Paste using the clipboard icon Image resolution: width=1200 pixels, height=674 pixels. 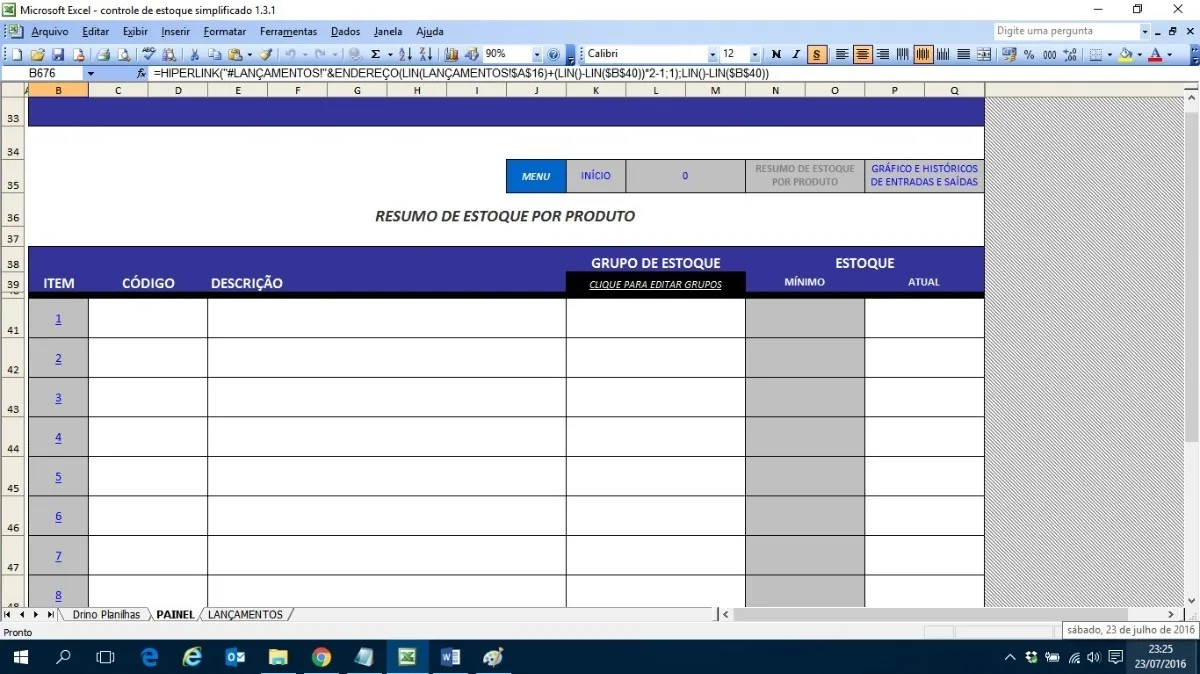[x=235, y=54]
